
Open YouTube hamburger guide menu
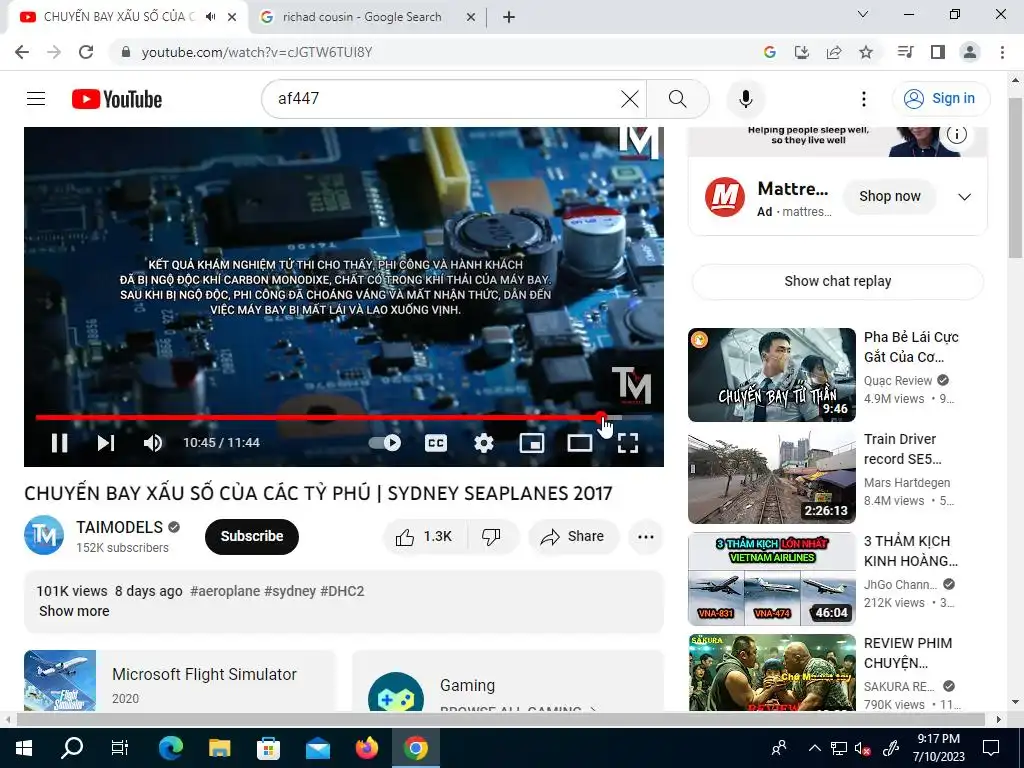pyautogui.click(x=36, y=99)
